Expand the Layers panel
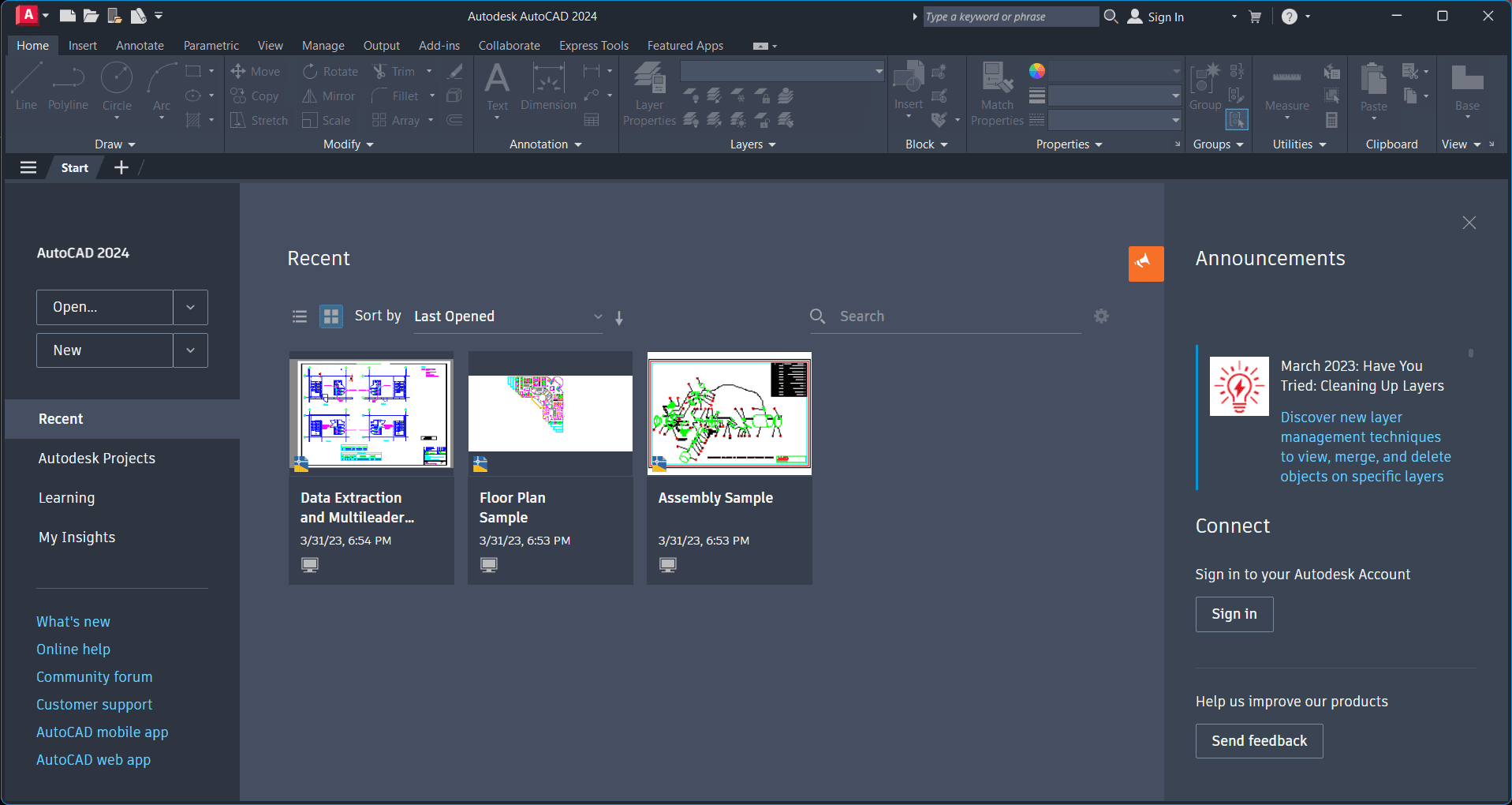Screen dimensions: 1512x805 click(x=753, y=144)
